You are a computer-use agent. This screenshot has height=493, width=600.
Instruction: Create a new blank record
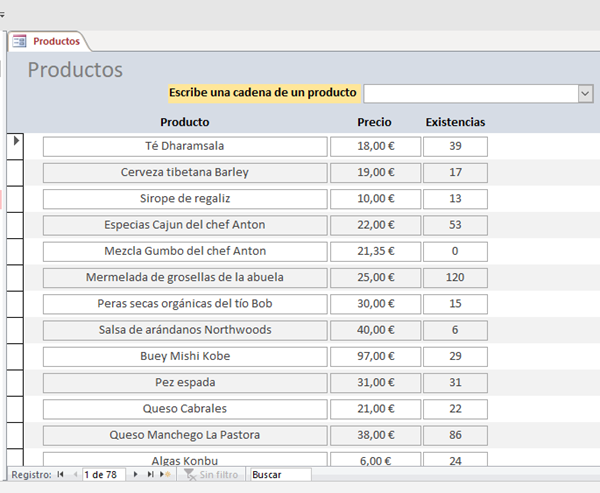point(165,474)
